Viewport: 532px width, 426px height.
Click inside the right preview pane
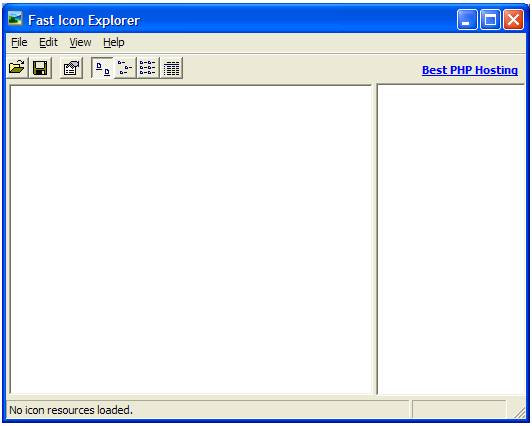(x=451, y=239)
